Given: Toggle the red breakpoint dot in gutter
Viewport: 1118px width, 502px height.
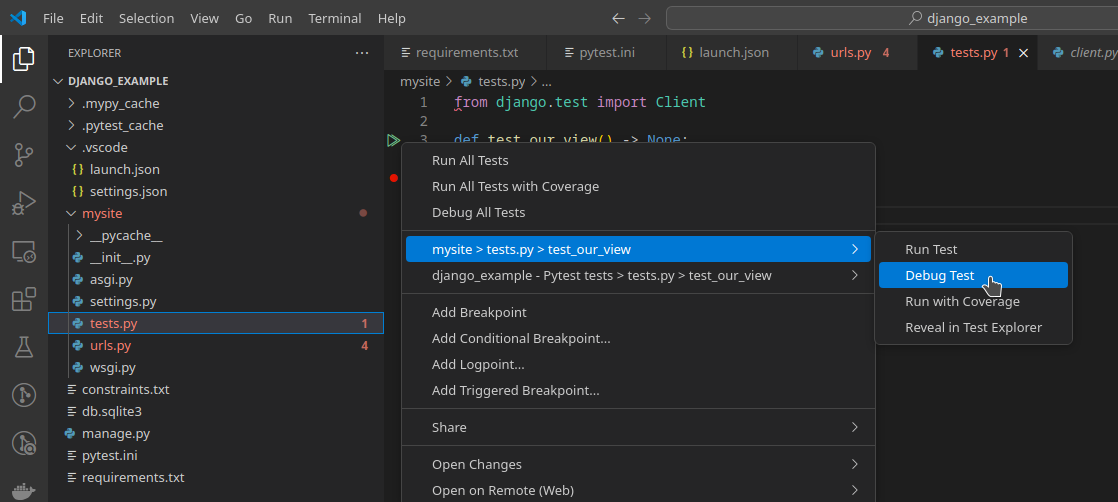Looking at the screenshot, I should point(394,178).
